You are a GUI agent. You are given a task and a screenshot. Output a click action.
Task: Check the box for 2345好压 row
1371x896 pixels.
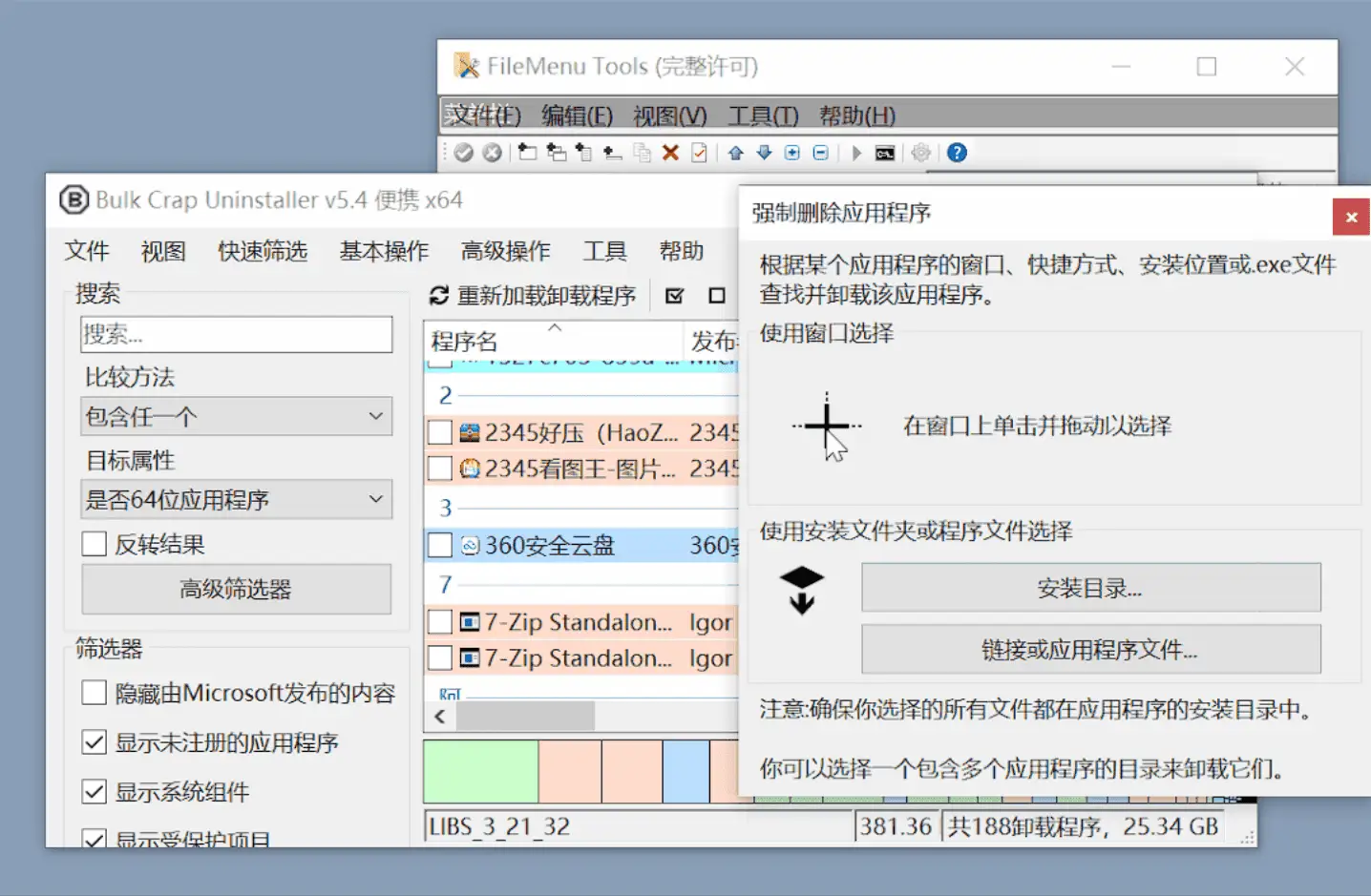pos(439,432)
